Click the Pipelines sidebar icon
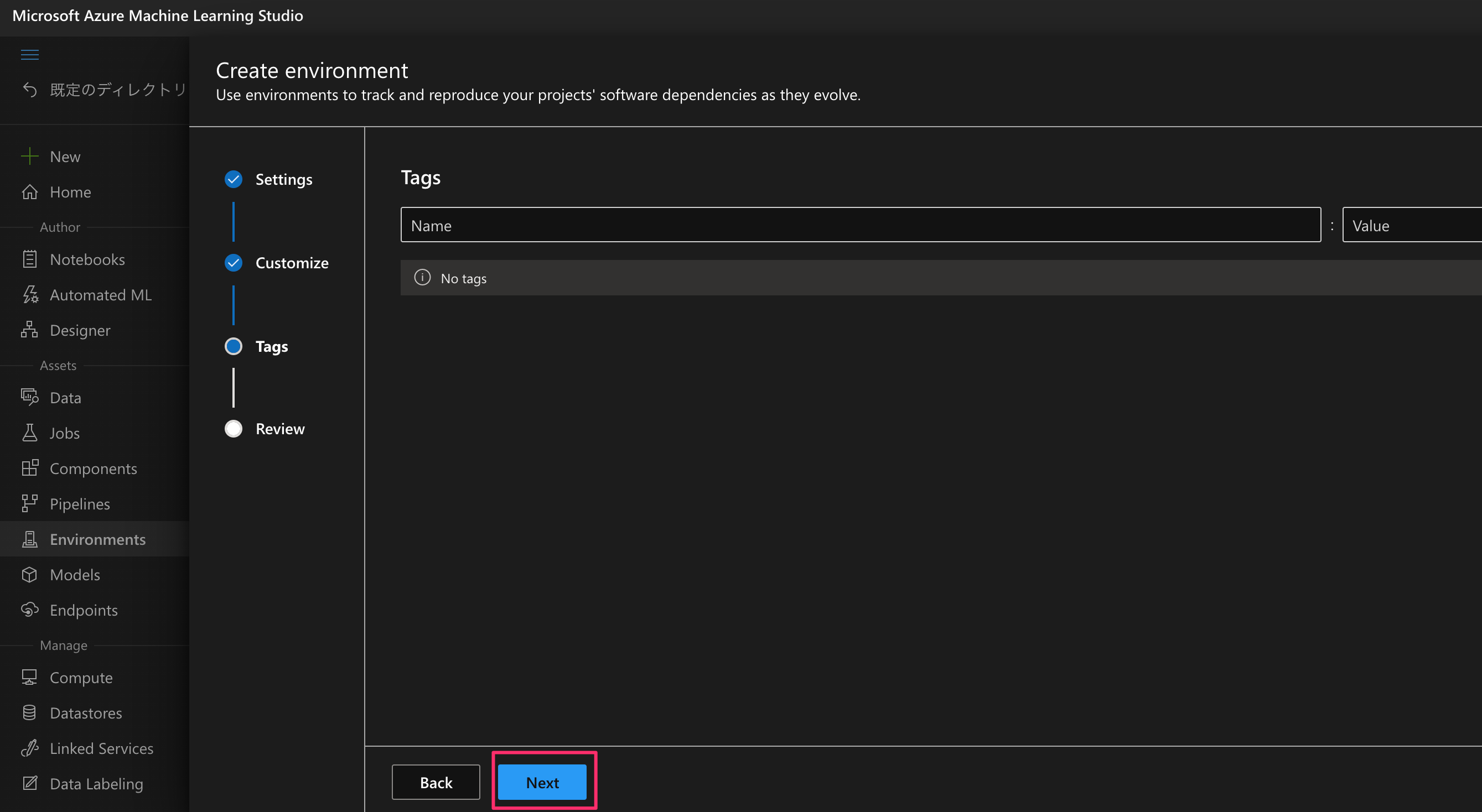Image resolution: width=1482 pixels, height=812 pixels. click(29, 504)
